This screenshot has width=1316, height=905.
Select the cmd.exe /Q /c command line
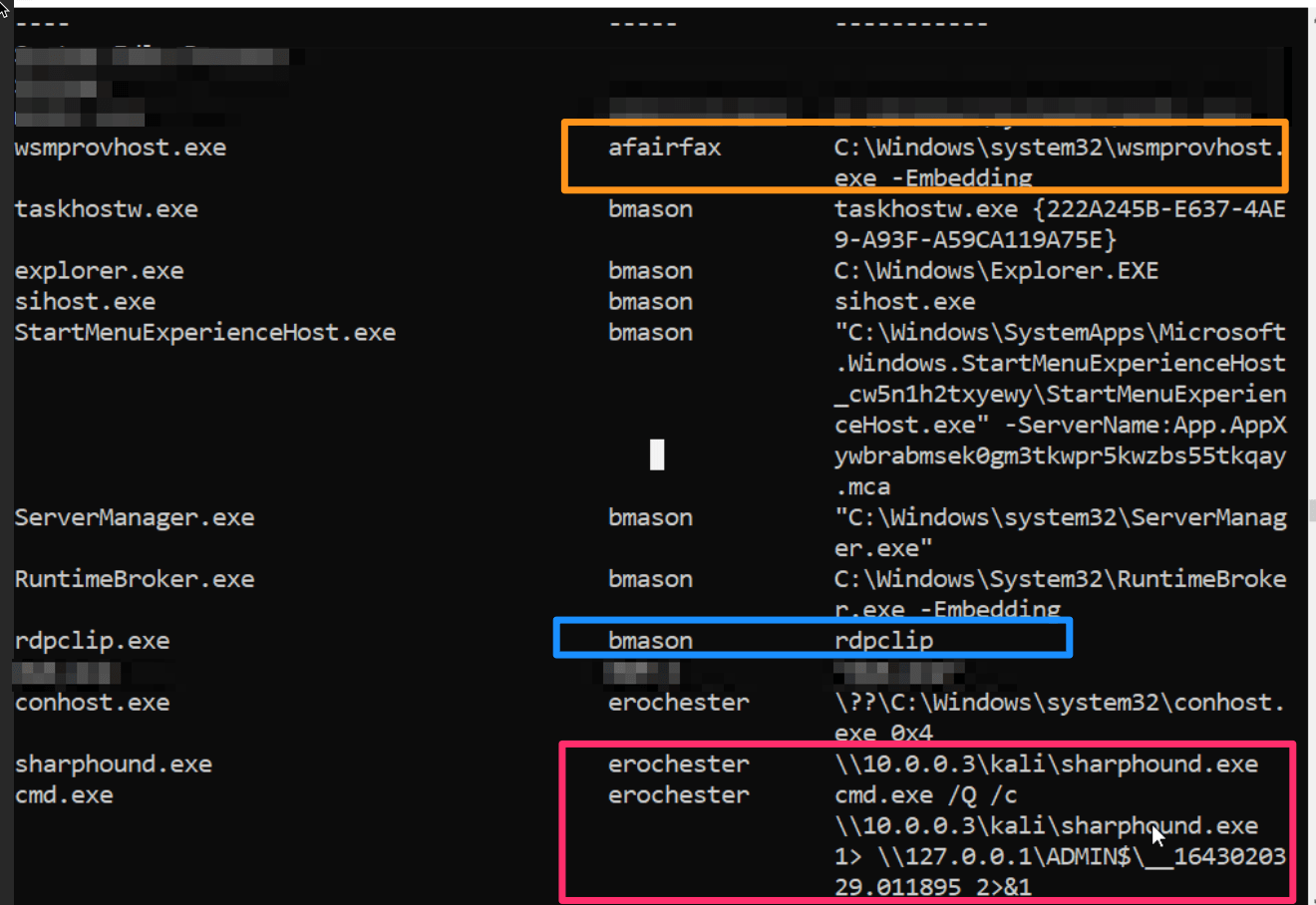(x=1060, y=841)
